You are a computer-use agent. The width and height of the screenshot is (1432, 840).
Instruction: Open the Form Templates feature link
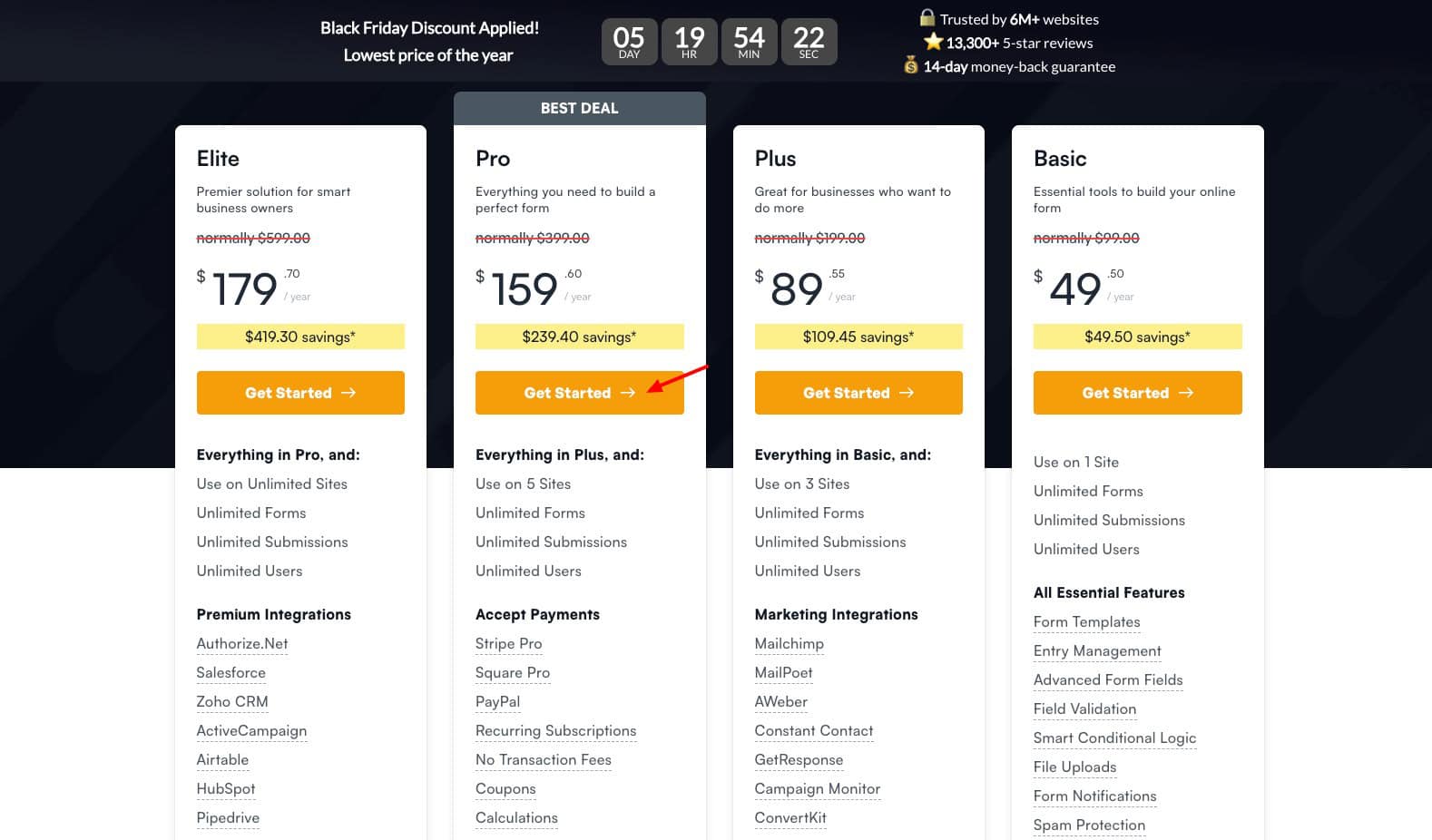pos(1086,621)
